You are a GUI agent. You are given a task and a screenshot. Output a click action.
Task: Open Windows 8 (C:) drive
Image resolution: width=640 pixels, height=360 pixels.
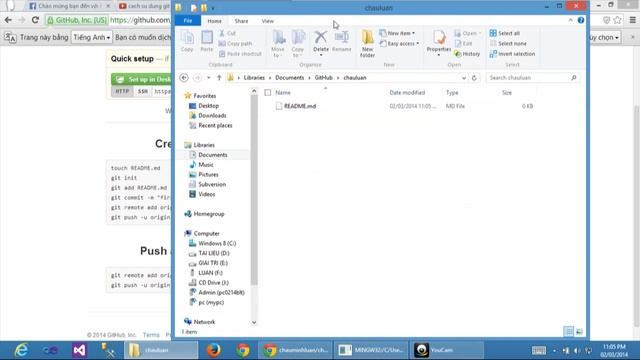coord(217,243)
